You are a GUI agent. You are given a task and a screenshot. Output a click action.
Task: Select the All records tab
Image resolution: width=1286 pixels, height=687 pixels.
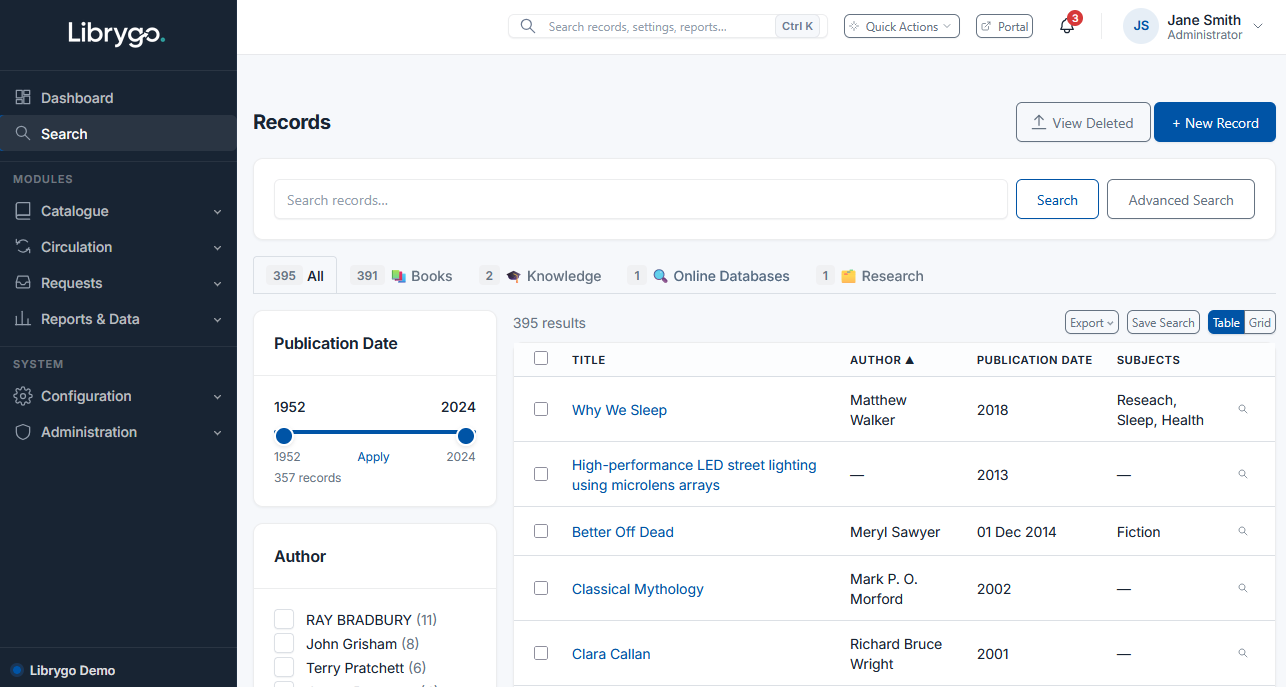(x=295, y=275)
